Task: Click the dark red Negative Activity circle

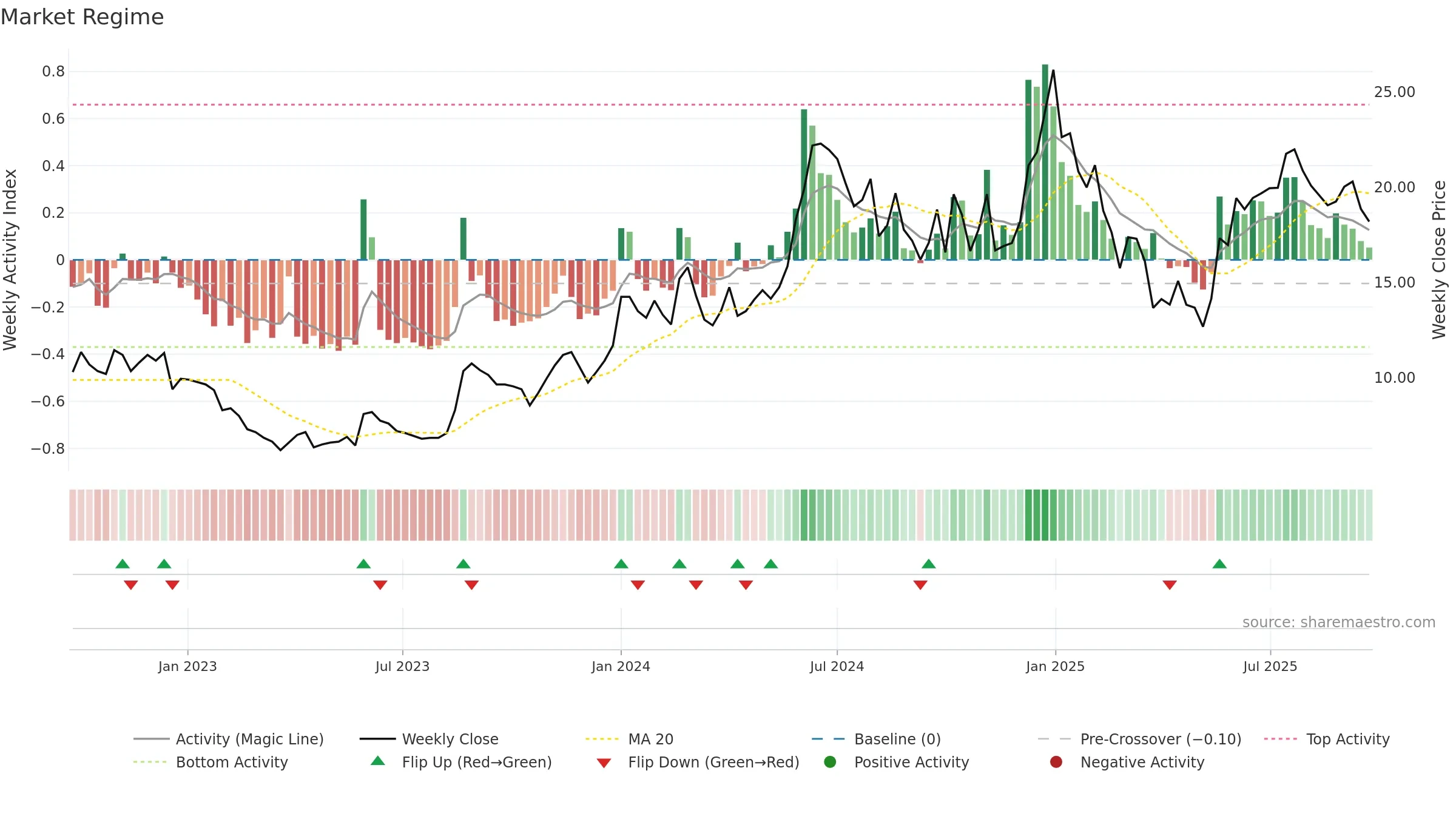Action: (x=1056, y=762)
